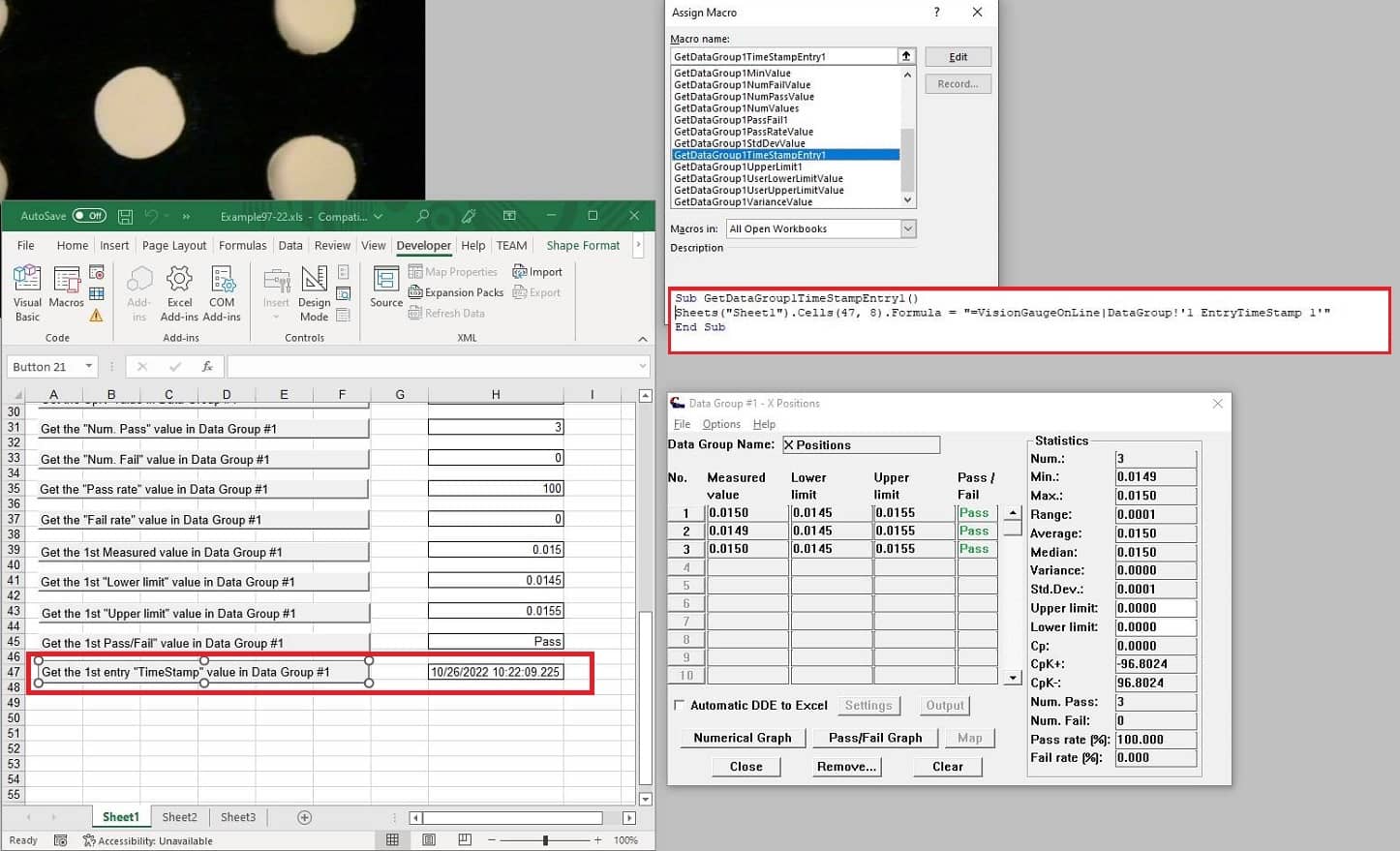
Task: Open the Visual Basic editor
Action: tap(27, 292)
